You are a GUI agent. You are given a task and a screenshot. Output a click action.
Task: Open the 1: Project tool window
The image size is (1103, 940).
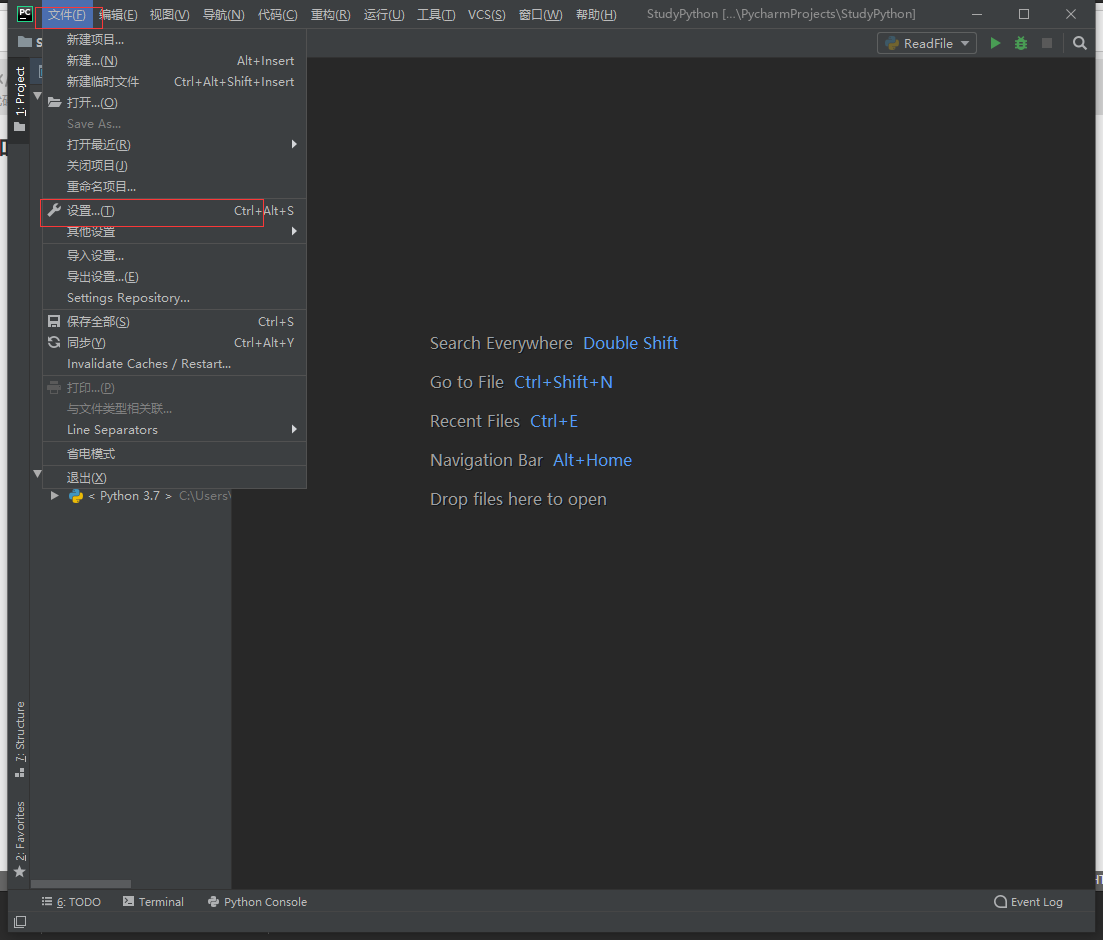click(x=20, y=99)
